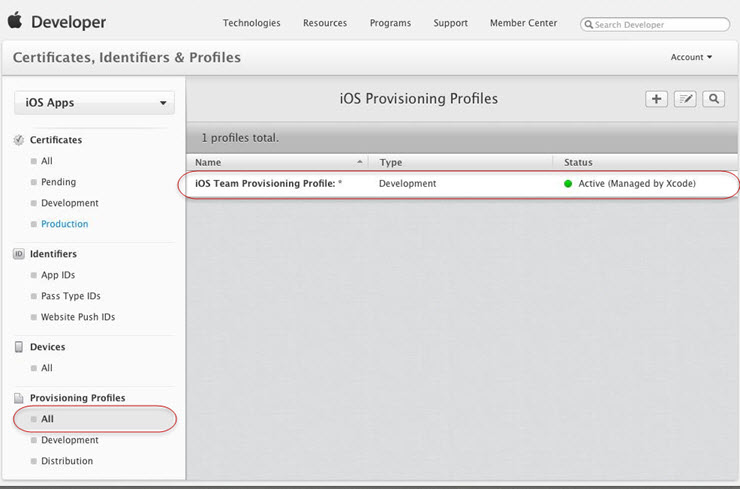Click the Identifiers ID icon
Screen dimensions: 740x489
(19, 254)
